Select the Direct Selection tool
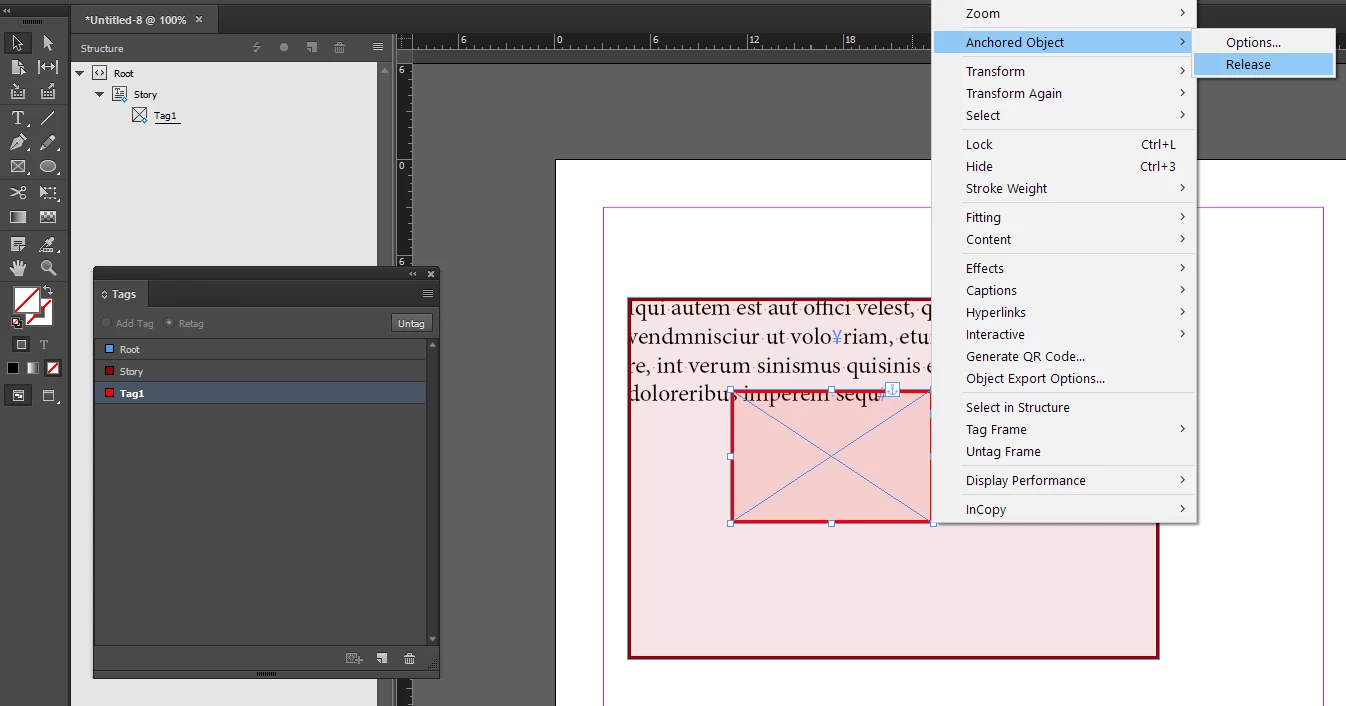The image size is (1346, 706). 48,43
